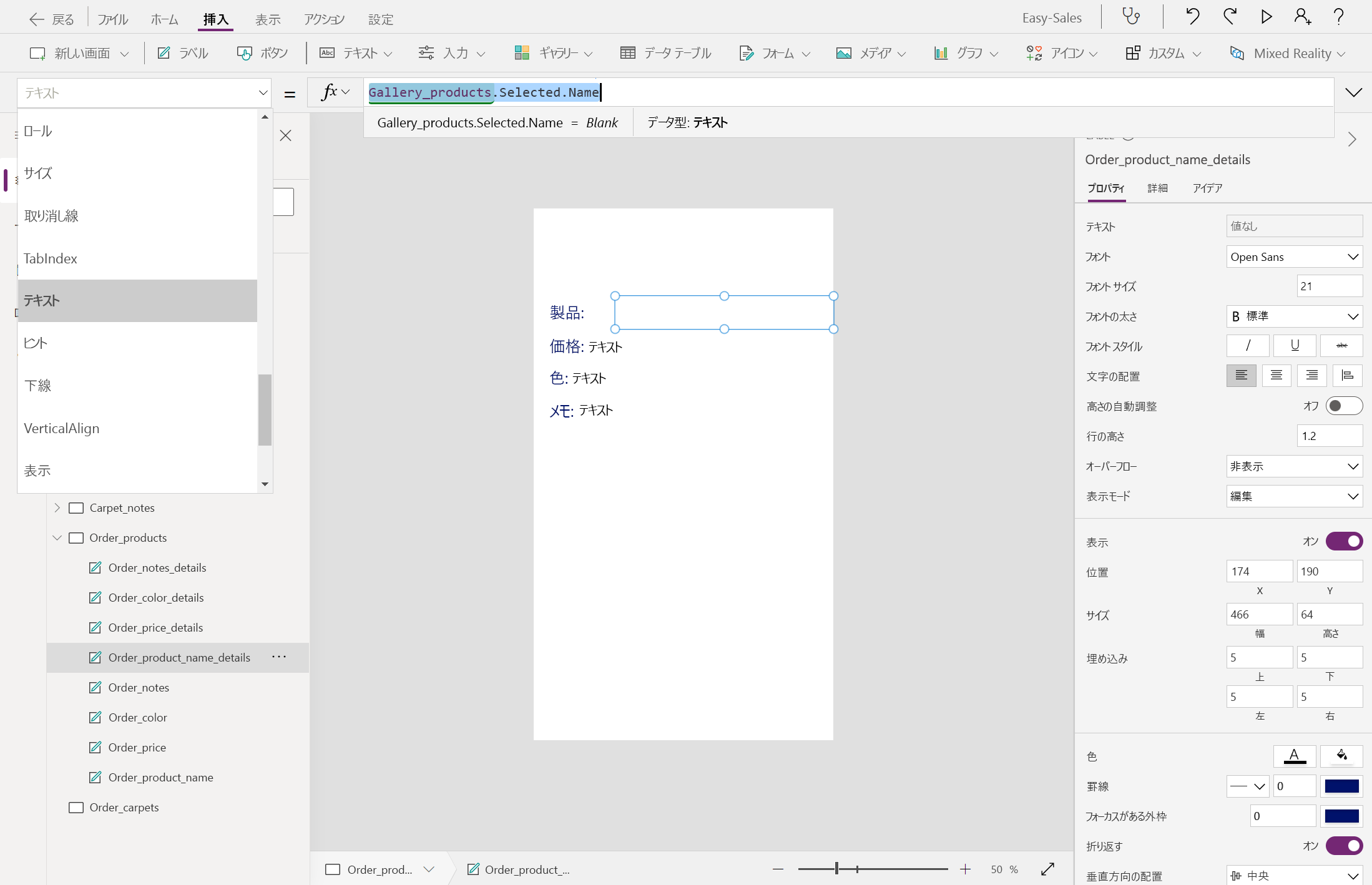Open the フォント Open Sans dropdown
Viewport: 1372px width, 885px height.
coord(1294,257)
